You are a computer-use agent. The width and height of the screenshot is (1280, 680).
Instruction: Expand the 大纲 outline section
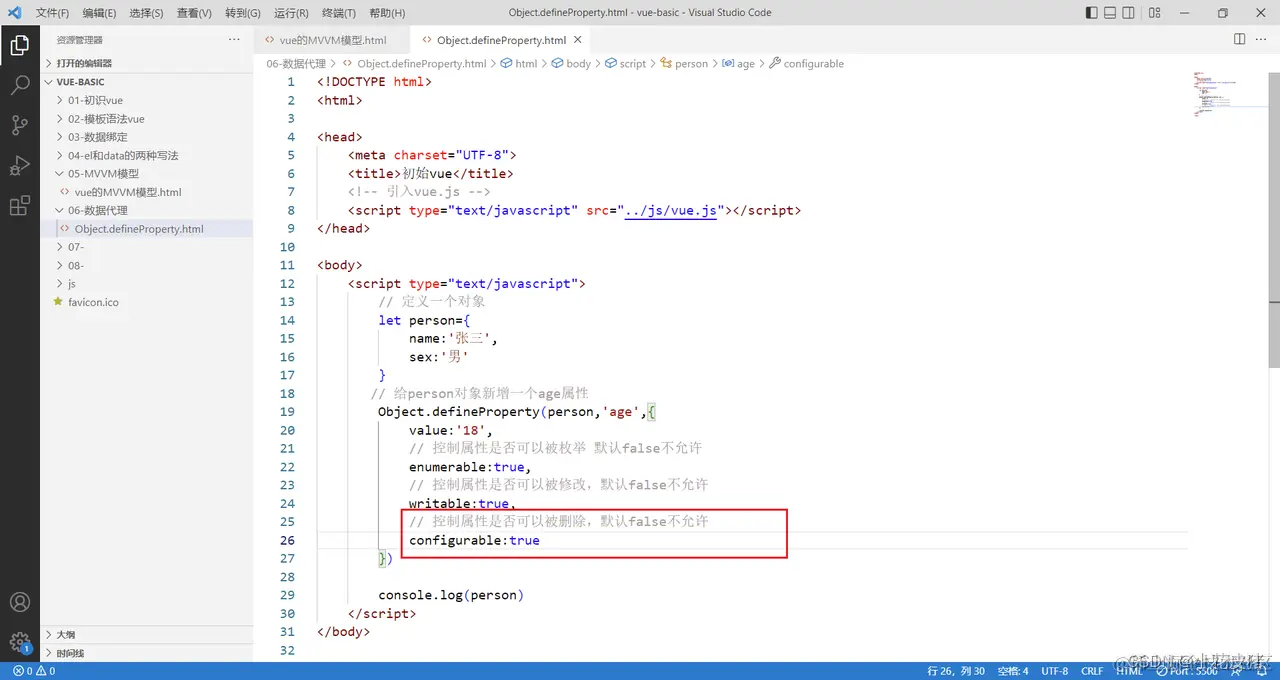point(146,634)
